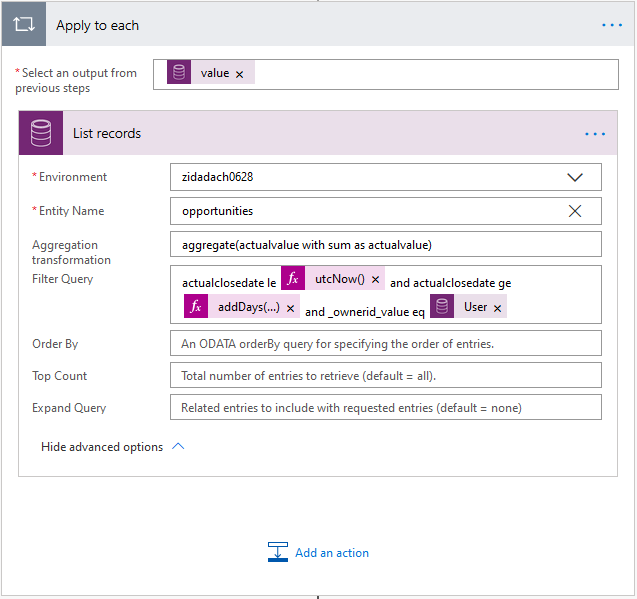Click the Top Count label
637x599 pixels.
click(59, 375)
